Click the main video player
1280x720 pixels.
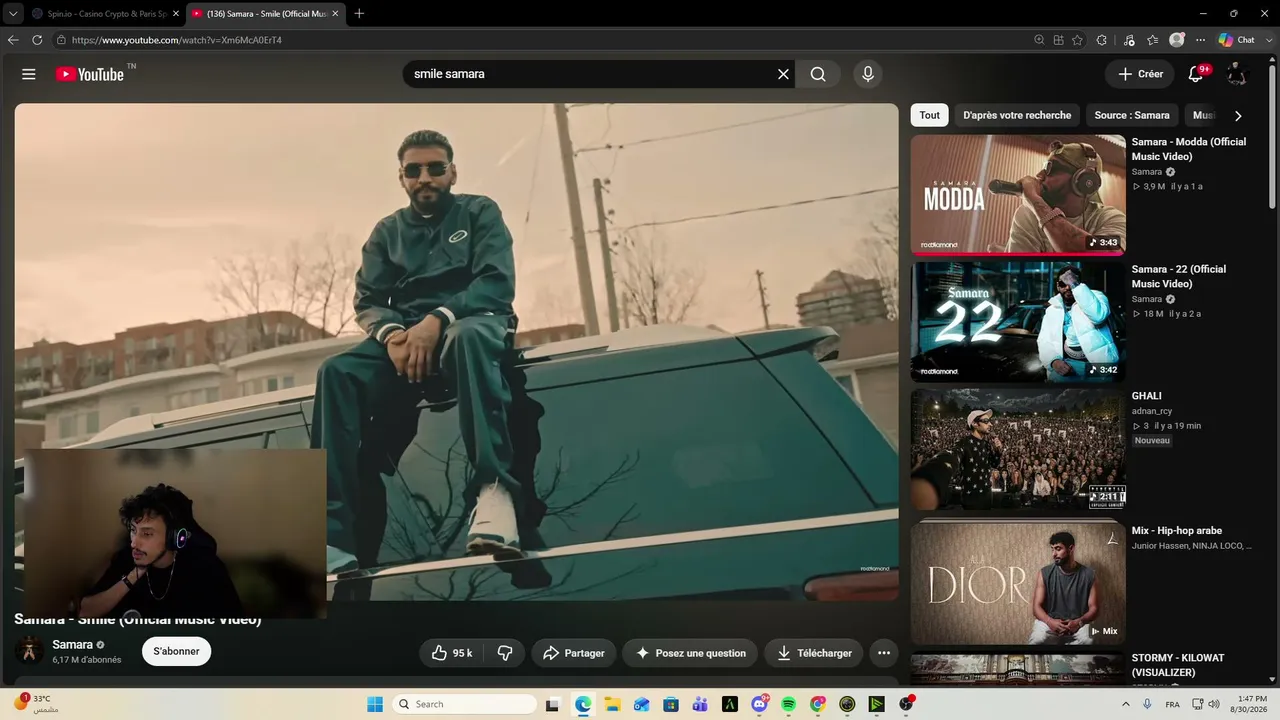[x=456, y=352]
